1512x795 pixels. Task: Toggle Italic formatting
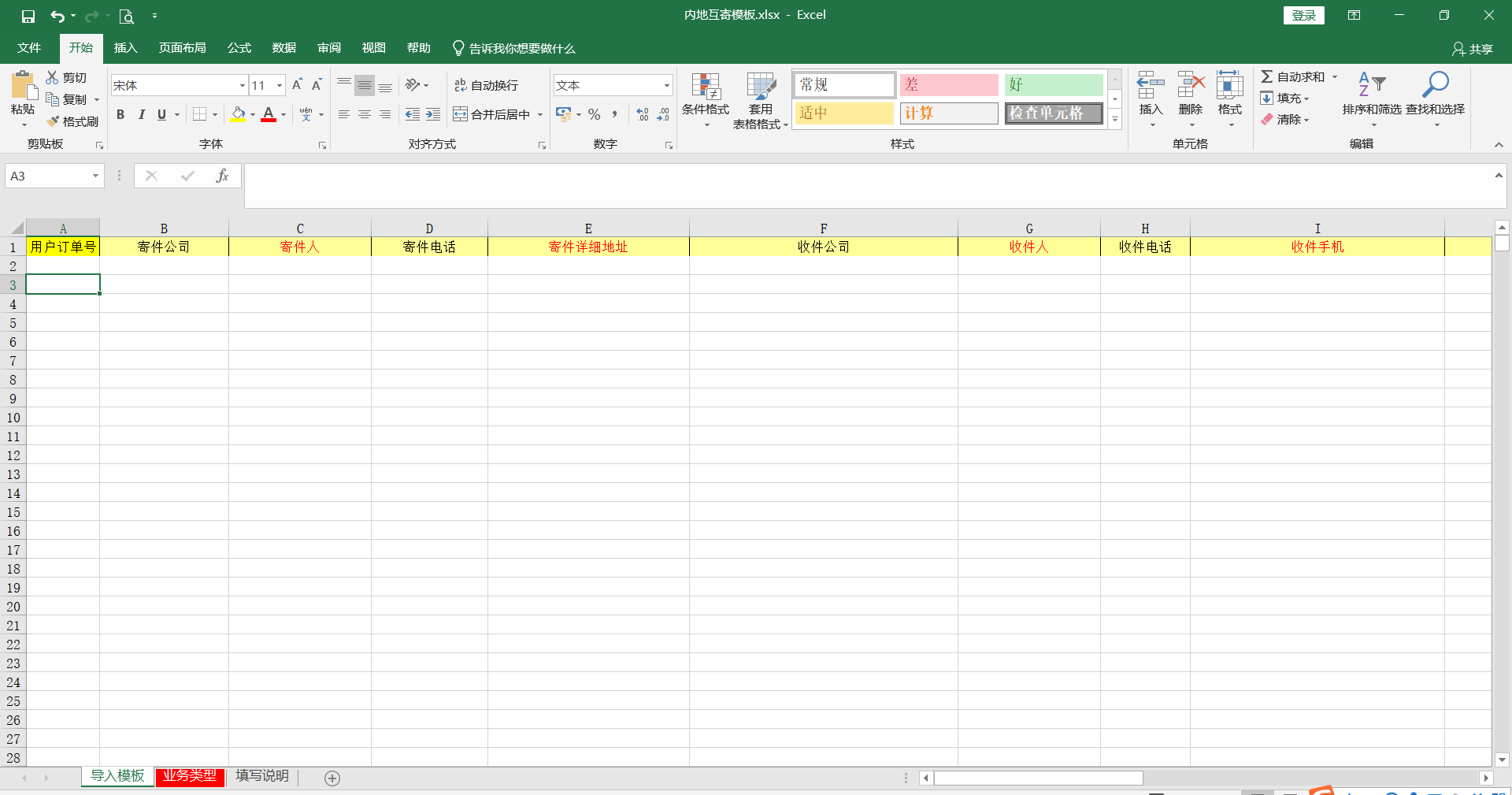(142, 114)
